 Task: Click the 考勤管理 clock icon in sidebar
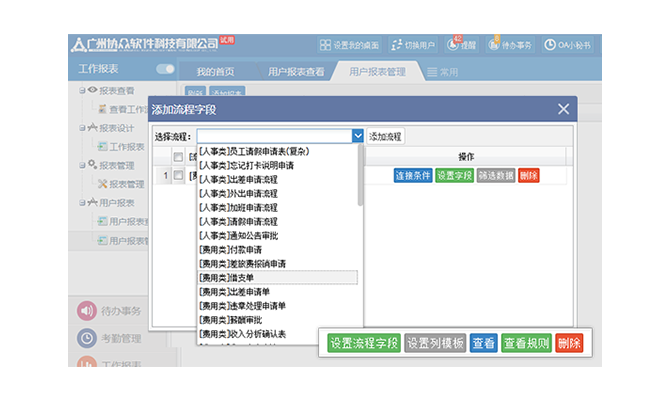click(86, 338)
